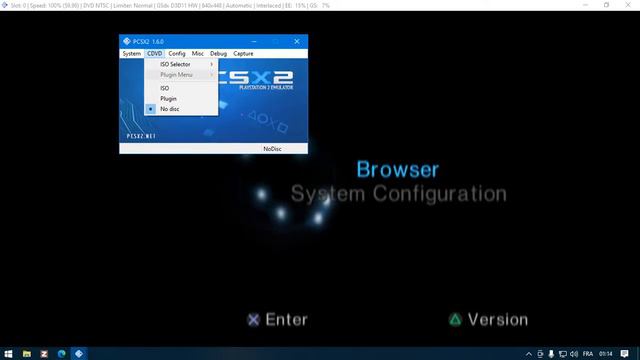Select System Configuration in PS2 menu
The width and height of the screenshot is (640, 360).
coord(399,193)
